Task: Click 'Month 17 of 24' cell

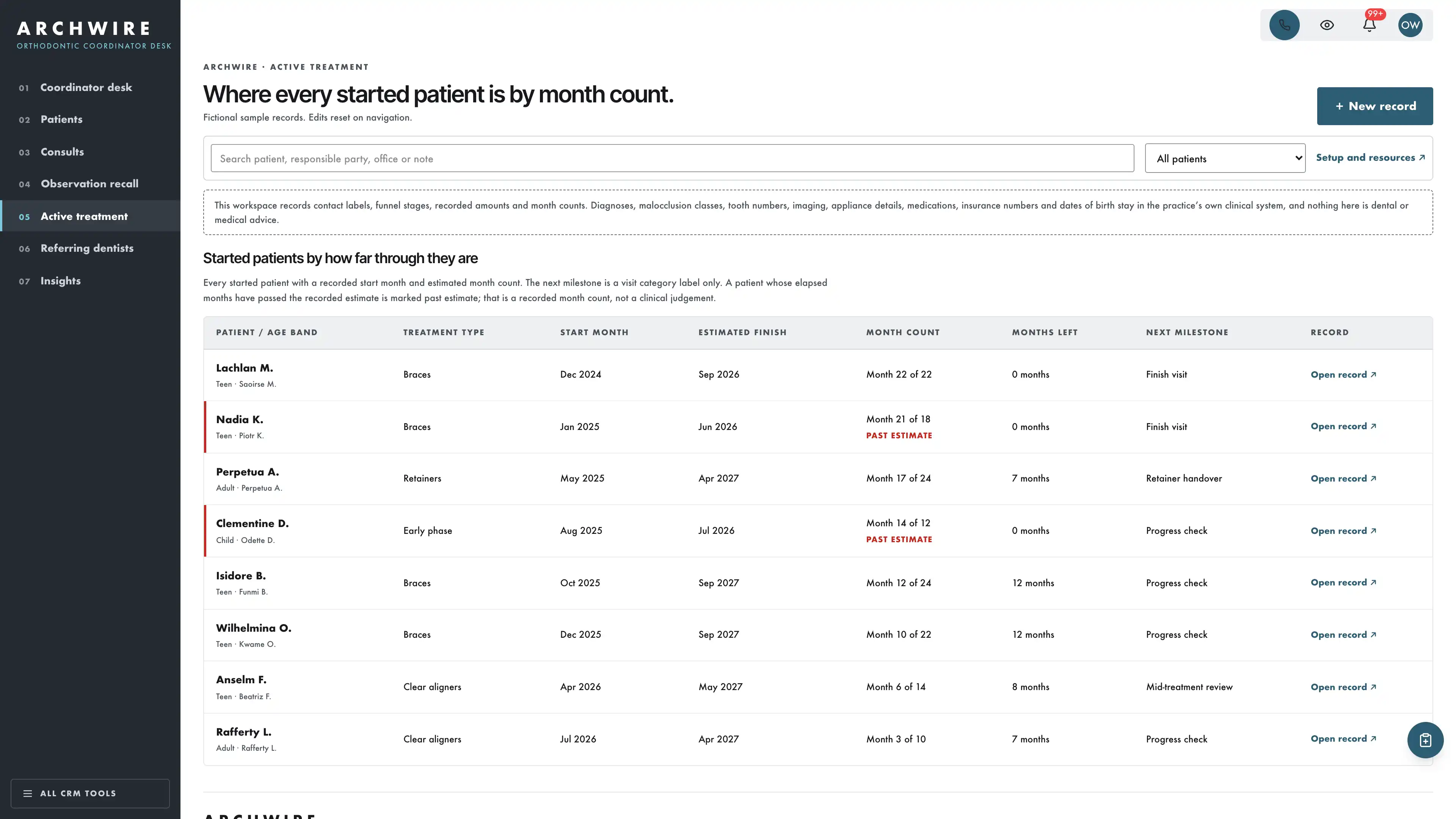Action: pos(898,478)
